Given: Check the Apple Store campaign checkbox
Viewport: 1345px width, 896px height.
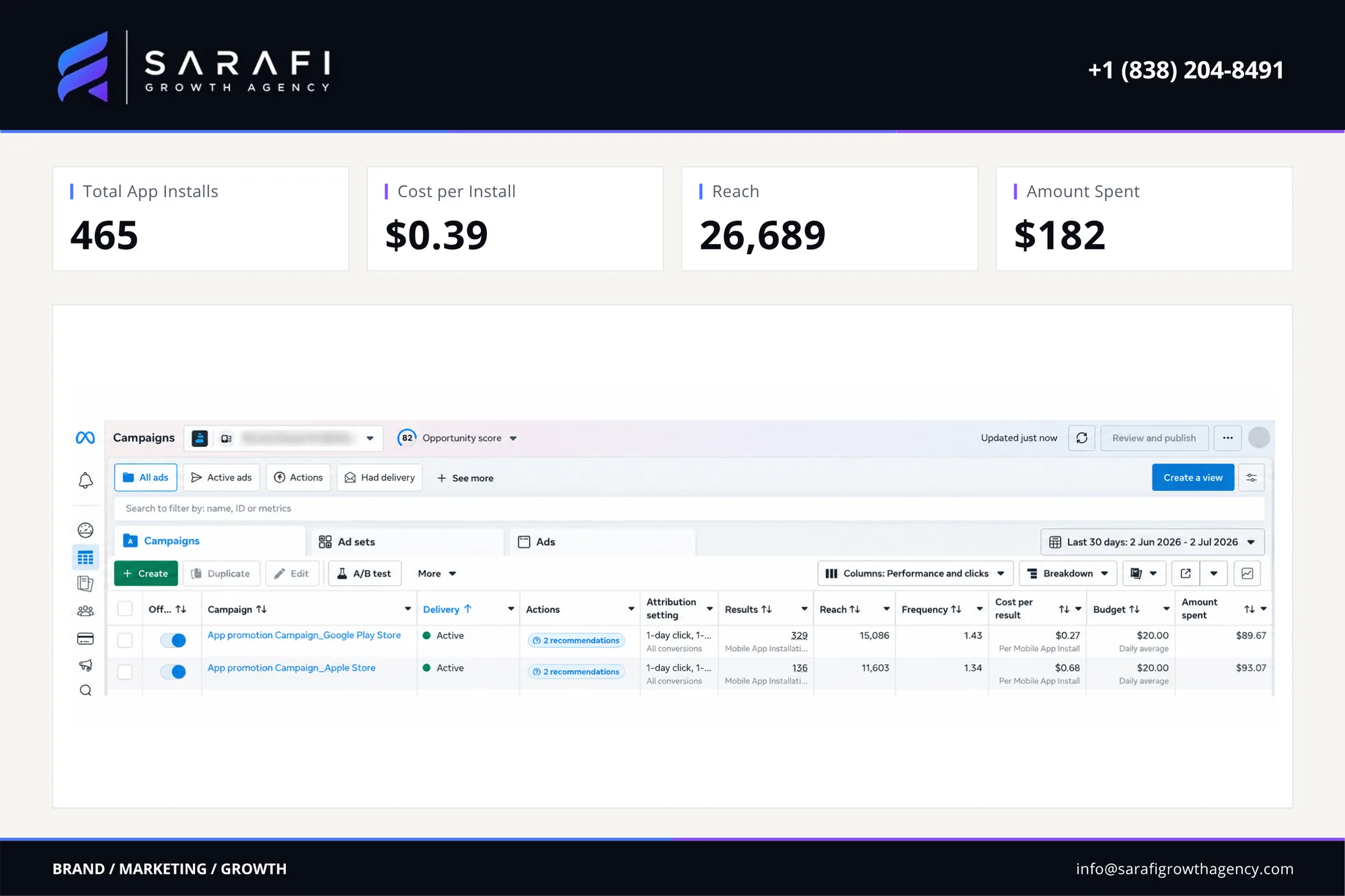Looking at the screenshot, I should 125,671.
